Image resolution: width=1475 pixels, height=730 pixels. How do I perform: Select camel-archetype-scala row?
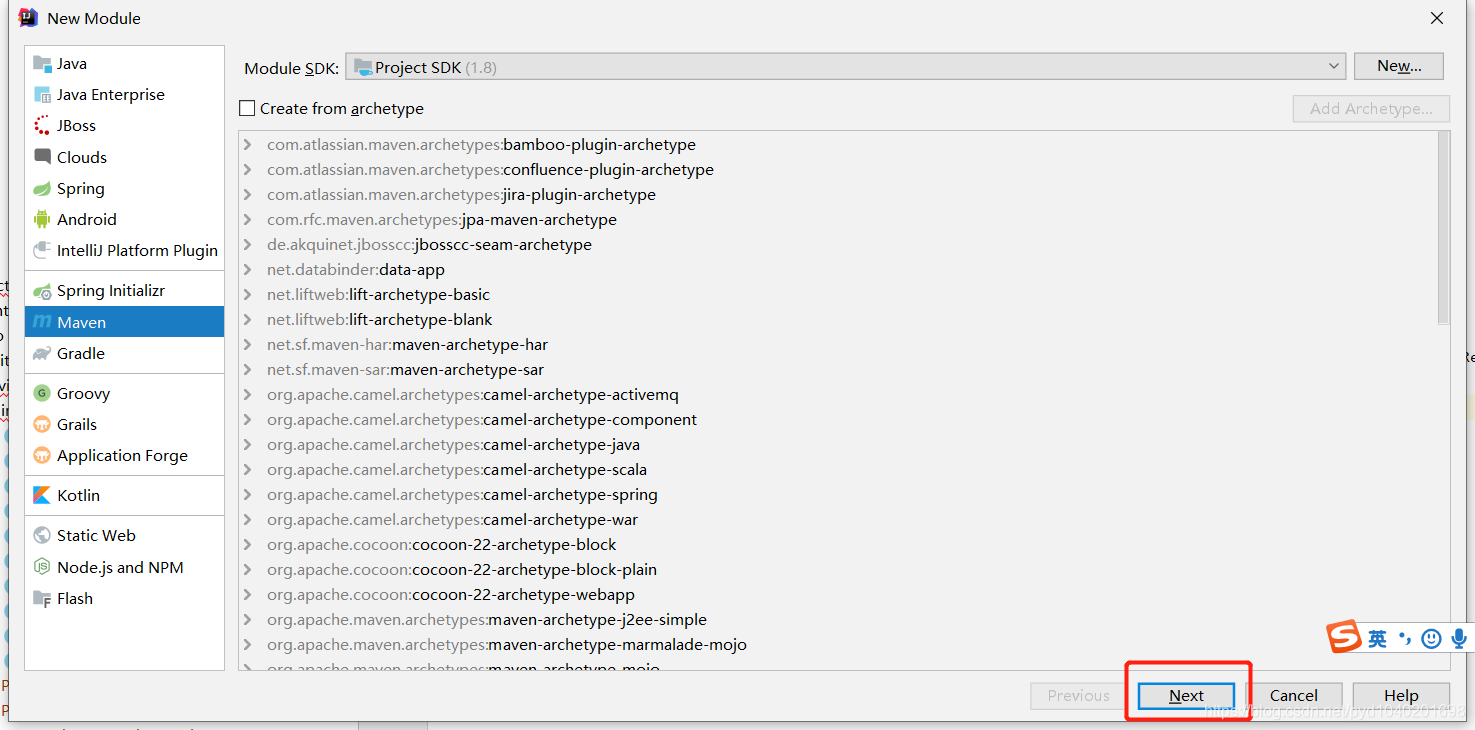[x=838, y=470]
